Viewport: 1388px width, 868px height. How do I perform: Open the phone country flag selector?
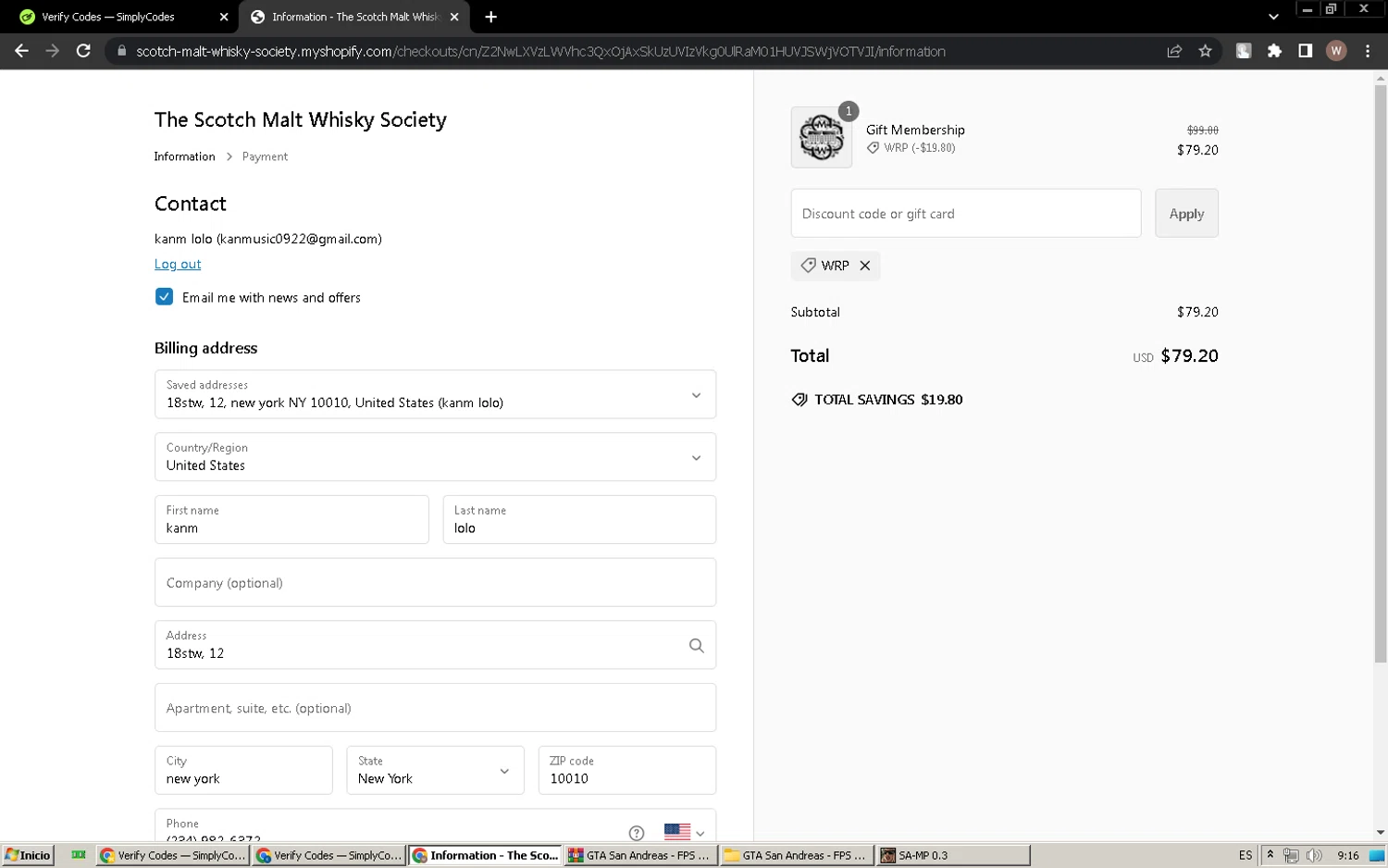pyautogui.click(x=685, y=833)
